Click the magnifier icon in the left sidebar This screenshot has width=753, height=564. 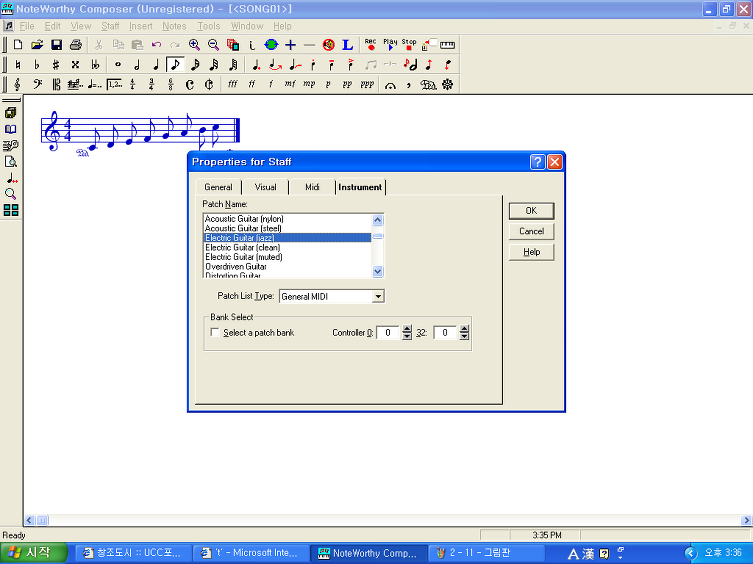pyautogui.click(x=11, y=194)
